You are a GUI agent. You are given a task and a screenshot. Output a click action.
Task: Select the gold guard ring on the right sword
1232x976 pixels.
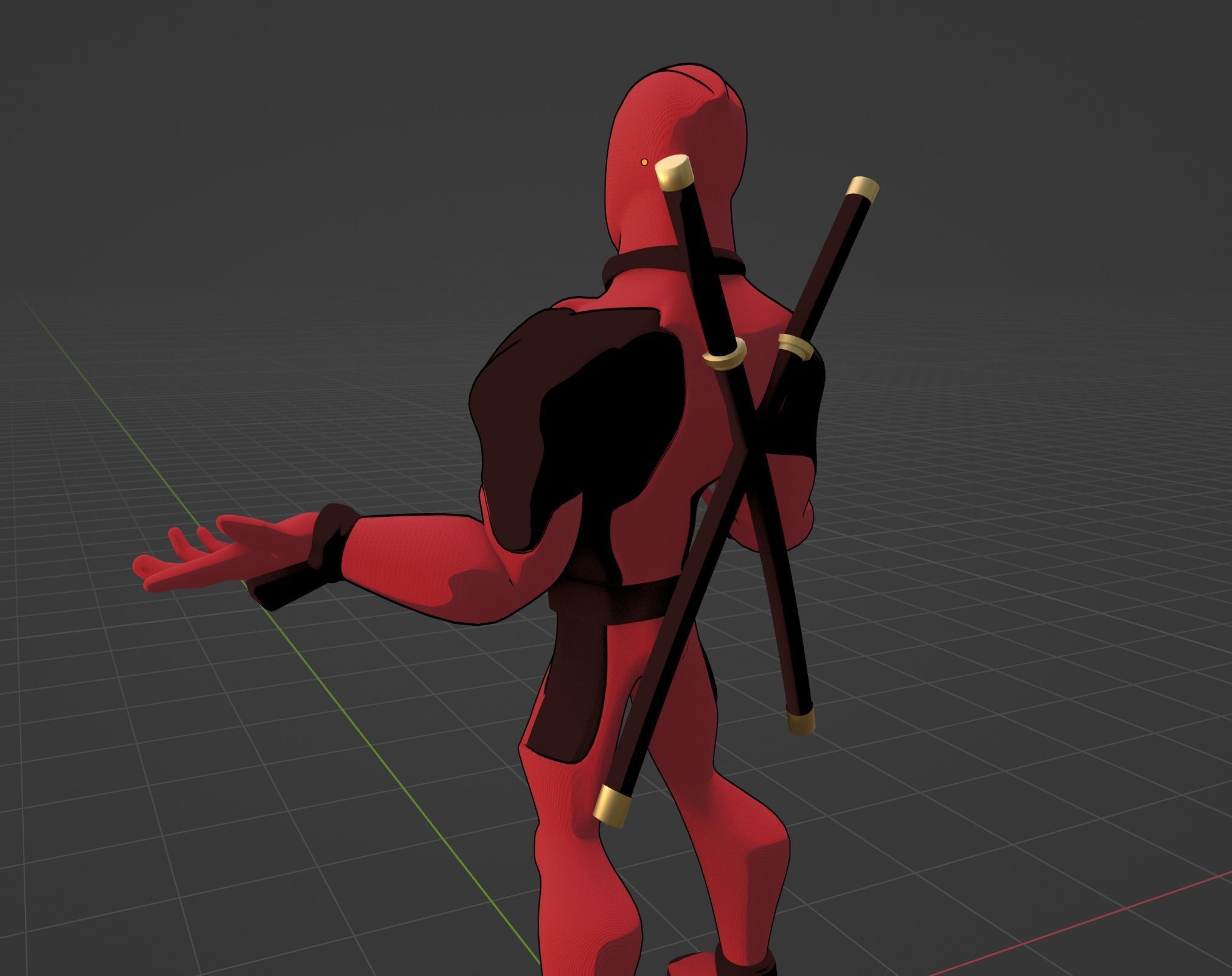click(796, 345)
